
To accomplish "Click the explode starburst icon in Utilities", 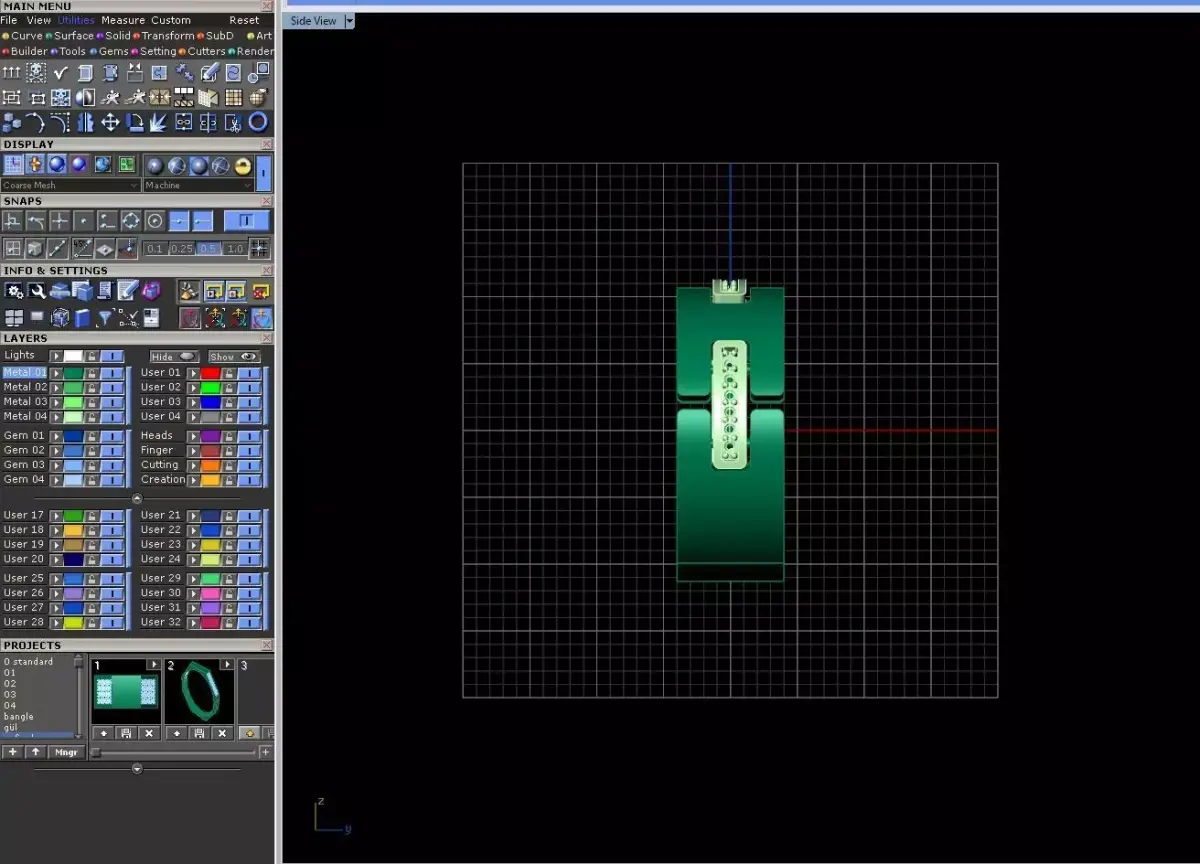I will tap(159, 122).
